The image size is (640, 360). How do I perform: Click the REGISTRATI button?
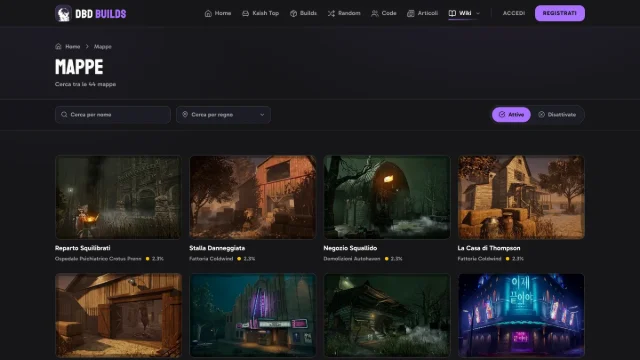(x=560, y=13)
